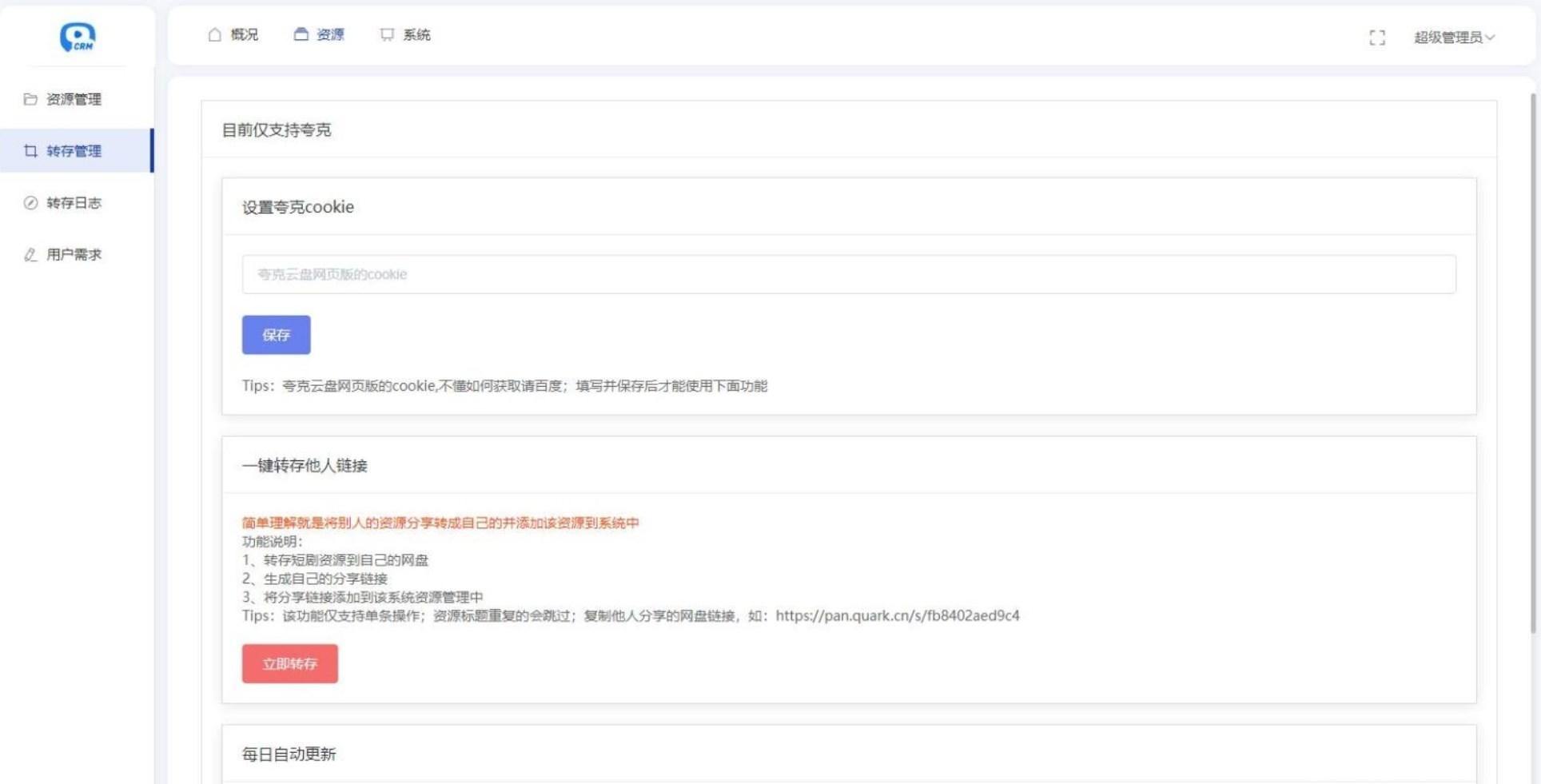Switch to the 概况 top tab
1541x784 pixels.
[233, 34]
